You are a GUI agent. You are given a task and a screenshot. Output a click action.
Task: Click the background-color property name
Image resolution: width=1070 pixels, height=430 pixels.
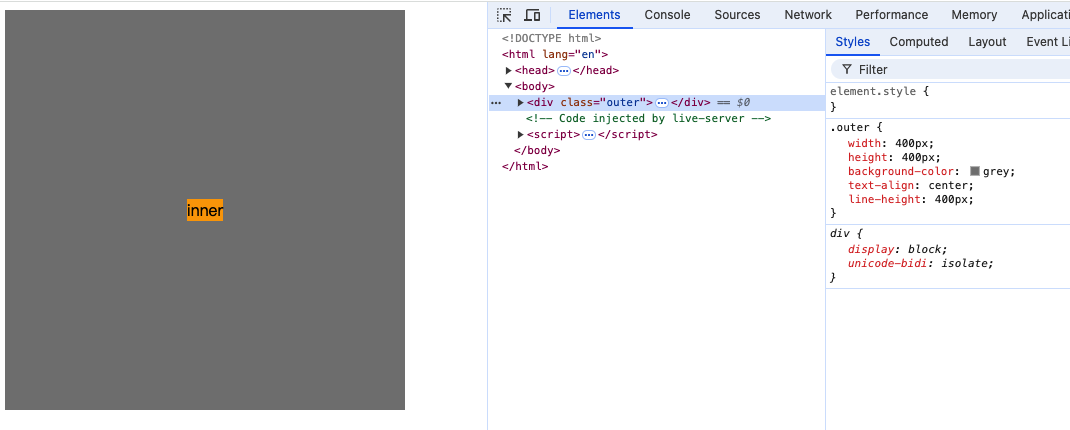[903, 171]
